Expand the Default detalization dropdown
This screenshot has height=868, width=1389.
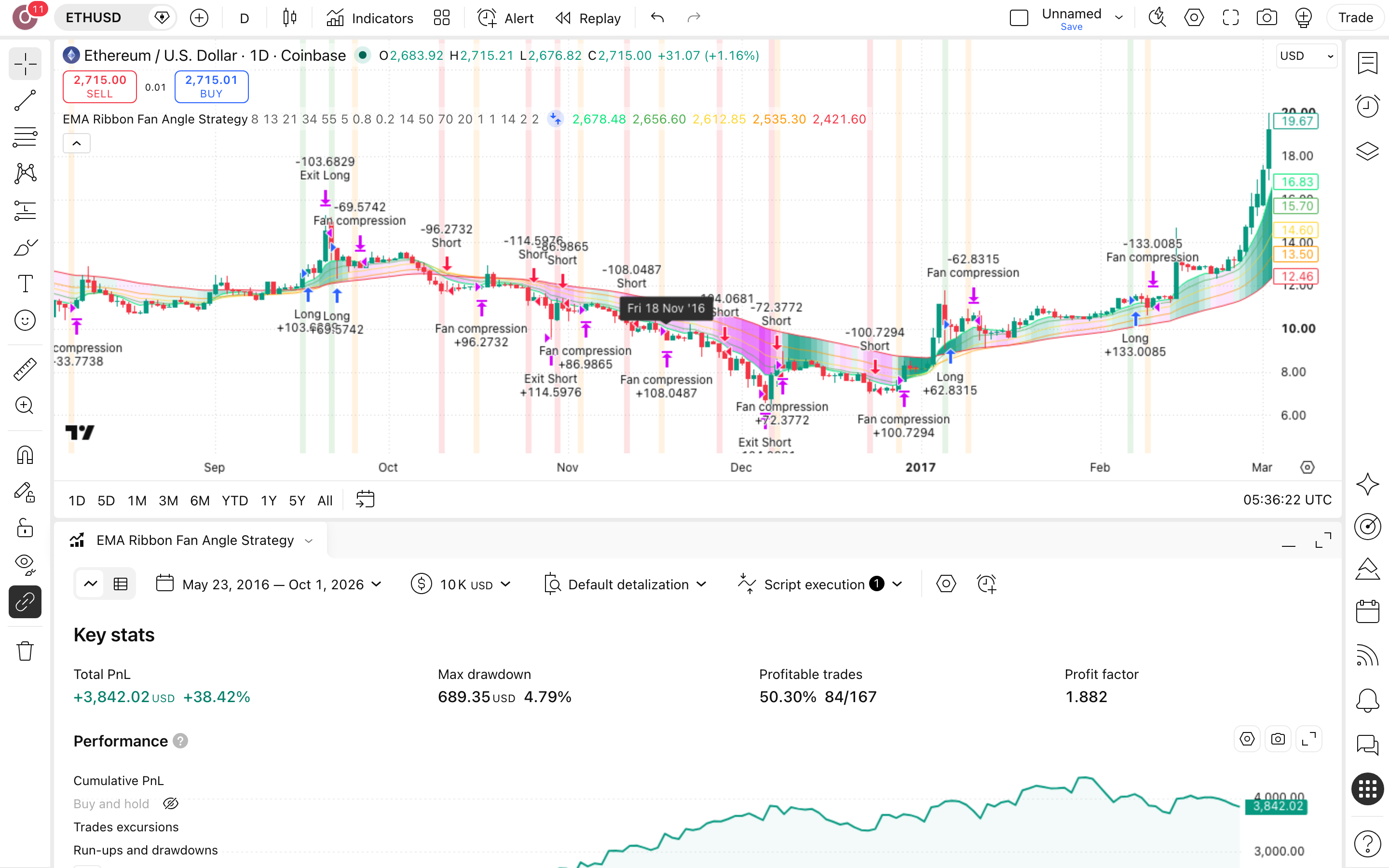[626, 584]
